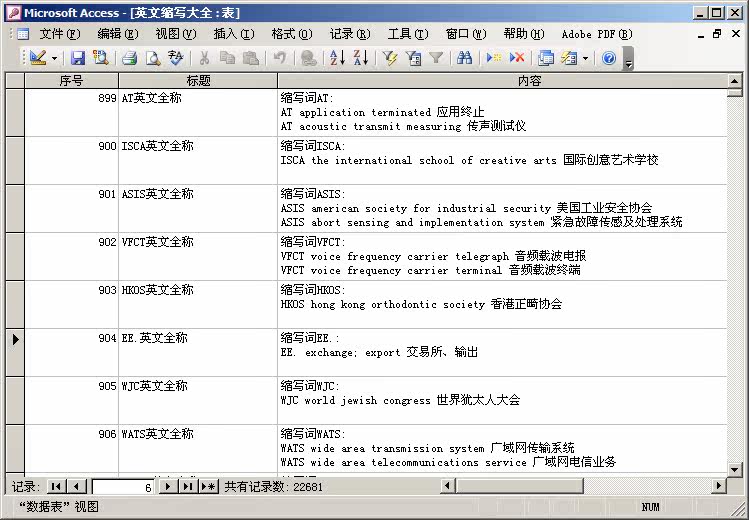The height and width of the screenshot is (520, 749).
Task: Select the 标题 column header
Action: (x=198, y=81)
